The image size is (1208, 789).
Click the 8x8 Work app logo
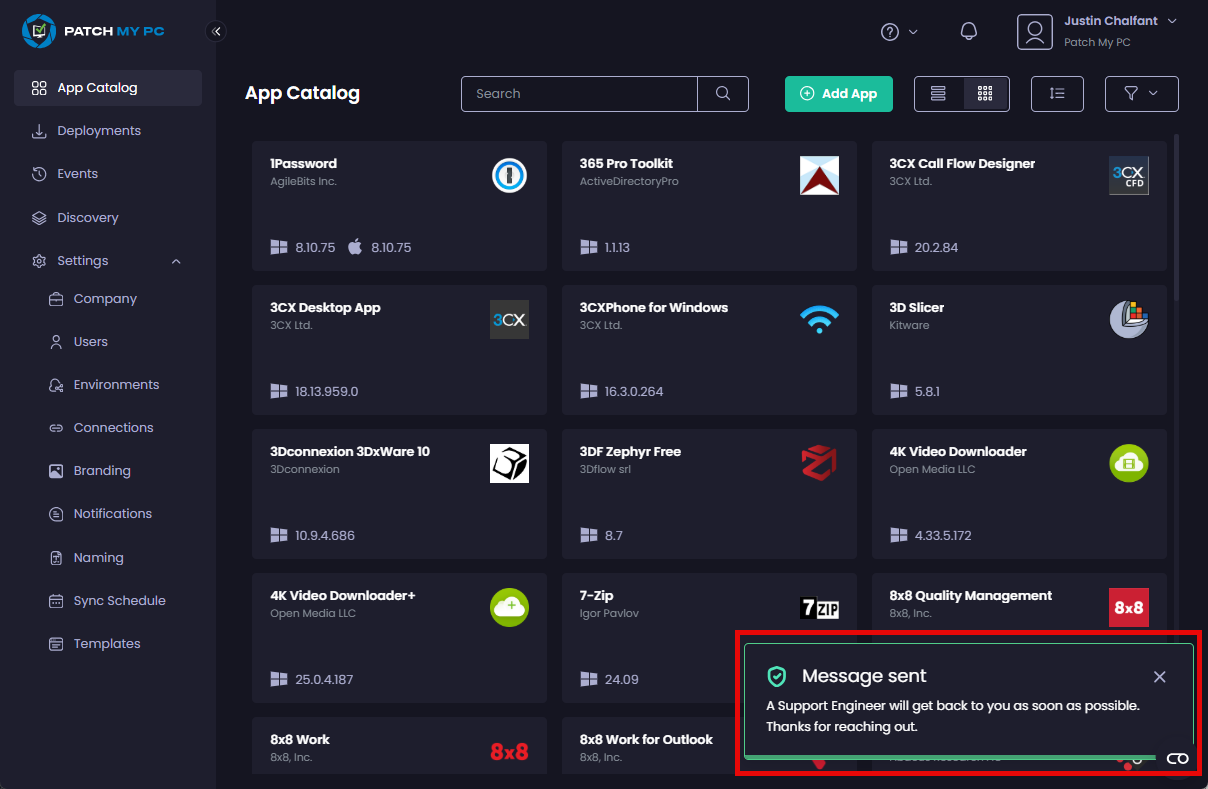point(509,751)
